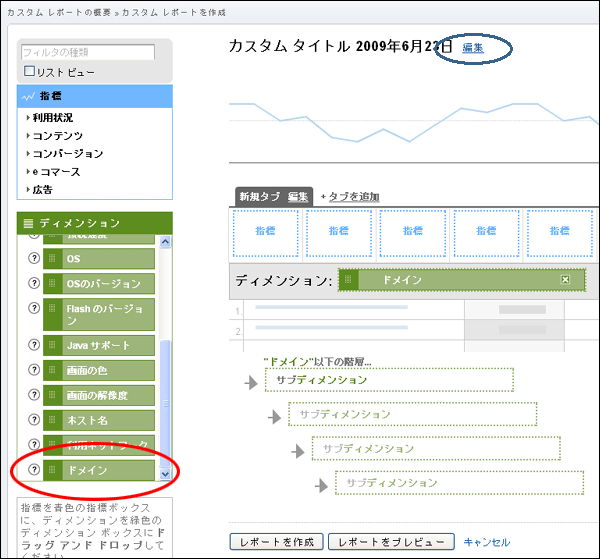The width and height of the screenshot is (600, 559).
Task: Click the 指標 header chart icon
Action: click(28, 96)
